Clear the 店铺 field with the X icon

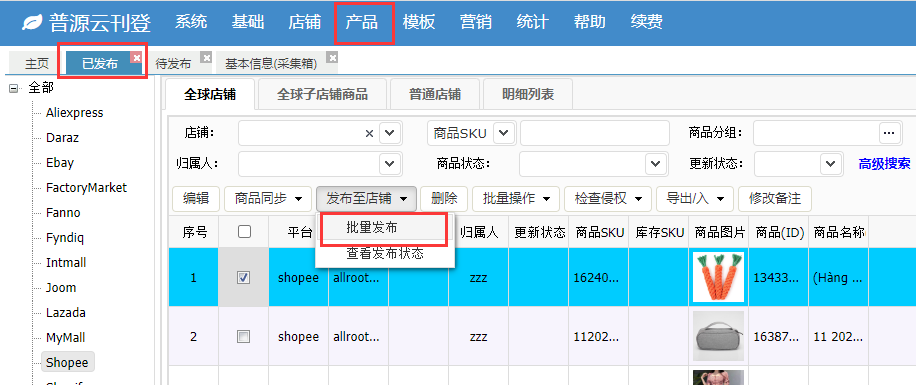click(369, 134)
